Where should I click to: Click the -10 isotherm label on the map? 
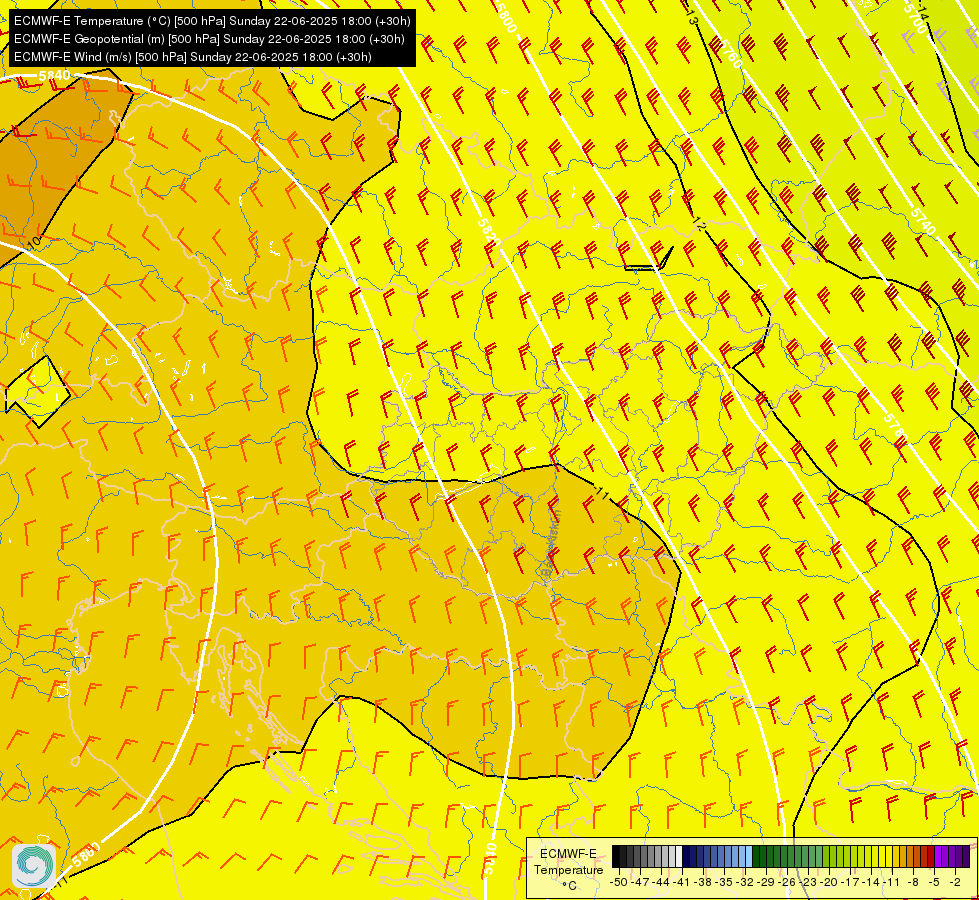pos(33,241)
